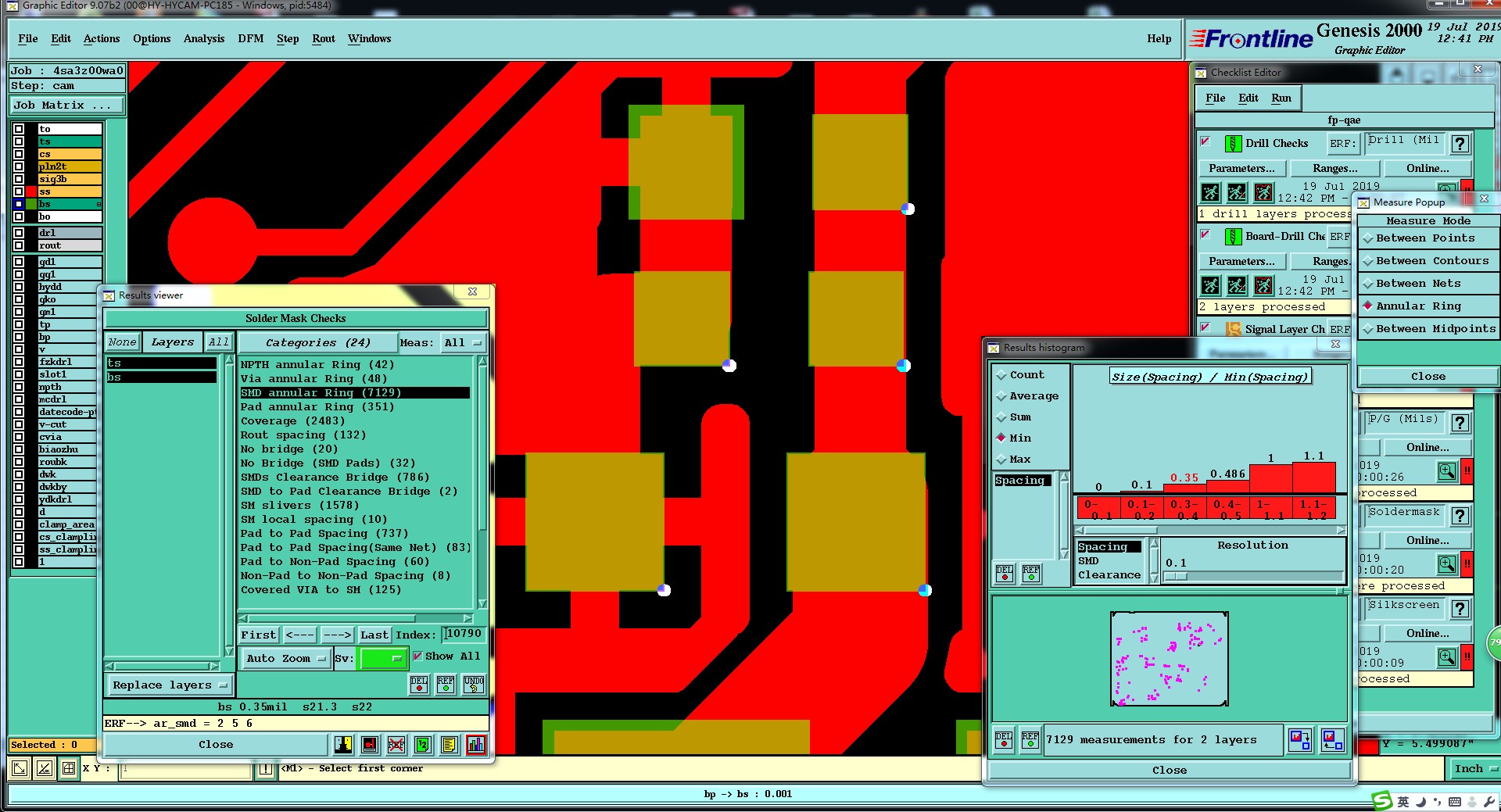
Task: Click first running-man icon under Drill Checks
Action: tap(1210, 192)
